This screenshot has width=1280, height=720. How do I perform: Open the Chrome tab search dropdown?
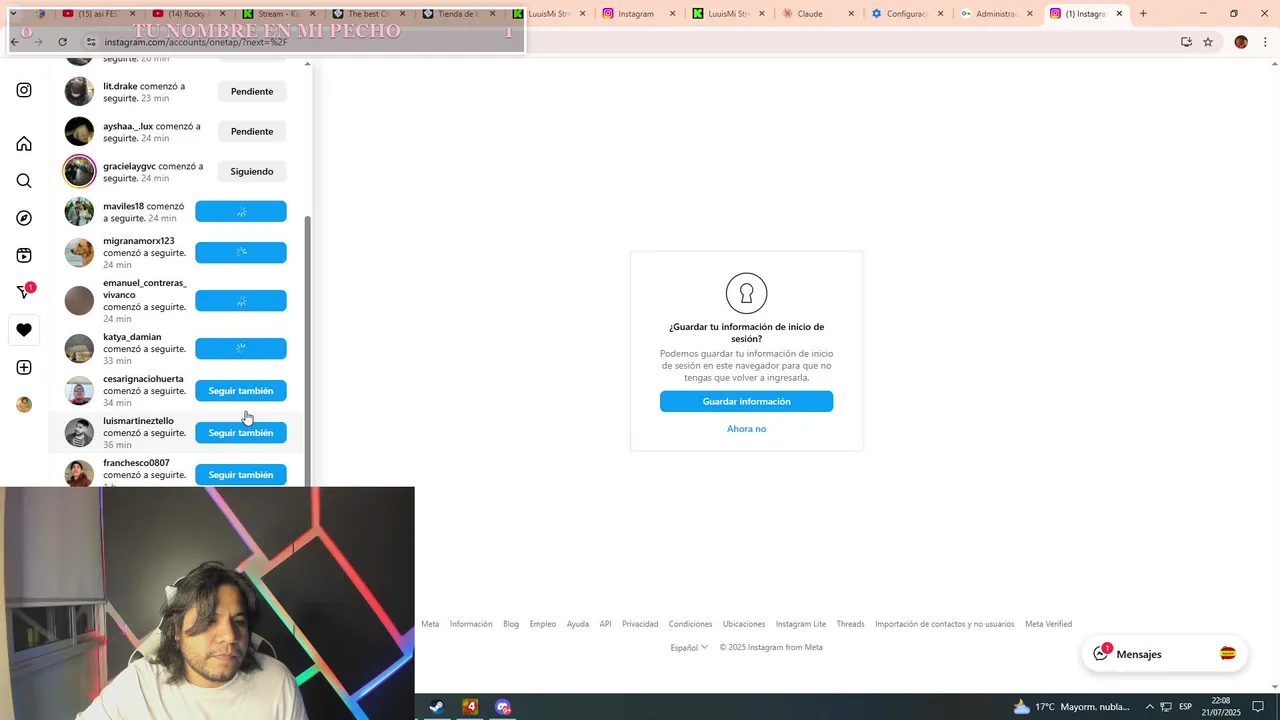[x=13, y=14]
